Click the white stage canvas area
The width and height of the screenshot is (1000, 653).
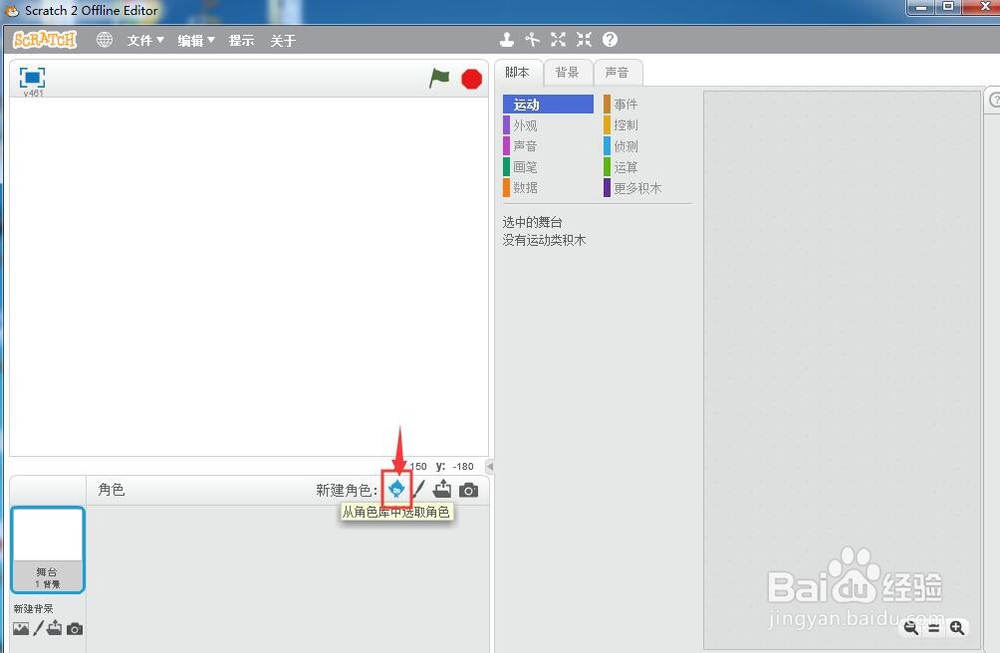[249, 276]
